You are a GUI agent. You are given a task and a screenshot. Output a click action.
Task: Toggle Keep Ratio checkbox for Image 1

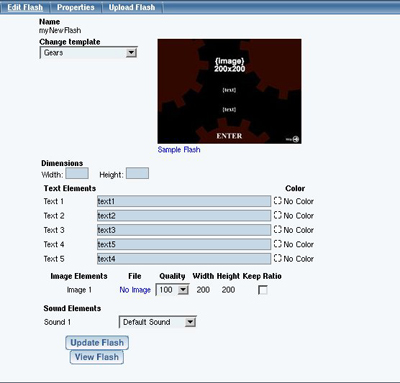point(263,290)
